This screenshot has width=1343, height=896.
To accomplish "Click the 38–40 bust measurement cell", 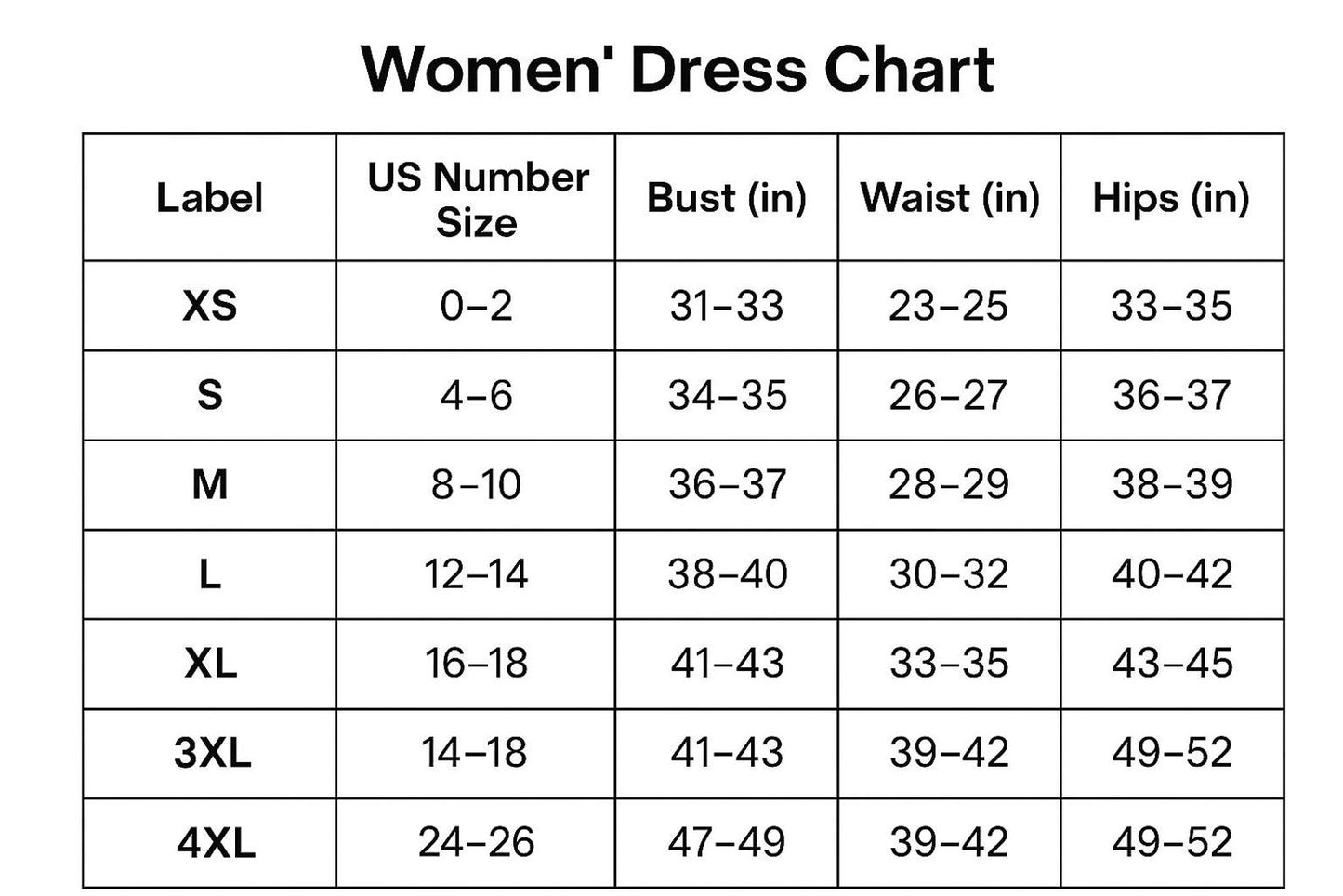I will (728, 574).
